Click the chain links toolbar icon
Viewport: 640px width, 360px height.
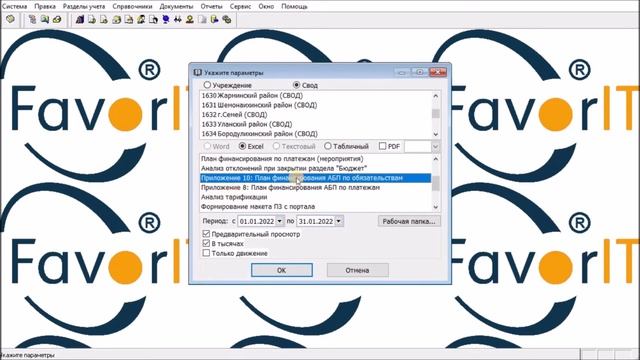227,19
